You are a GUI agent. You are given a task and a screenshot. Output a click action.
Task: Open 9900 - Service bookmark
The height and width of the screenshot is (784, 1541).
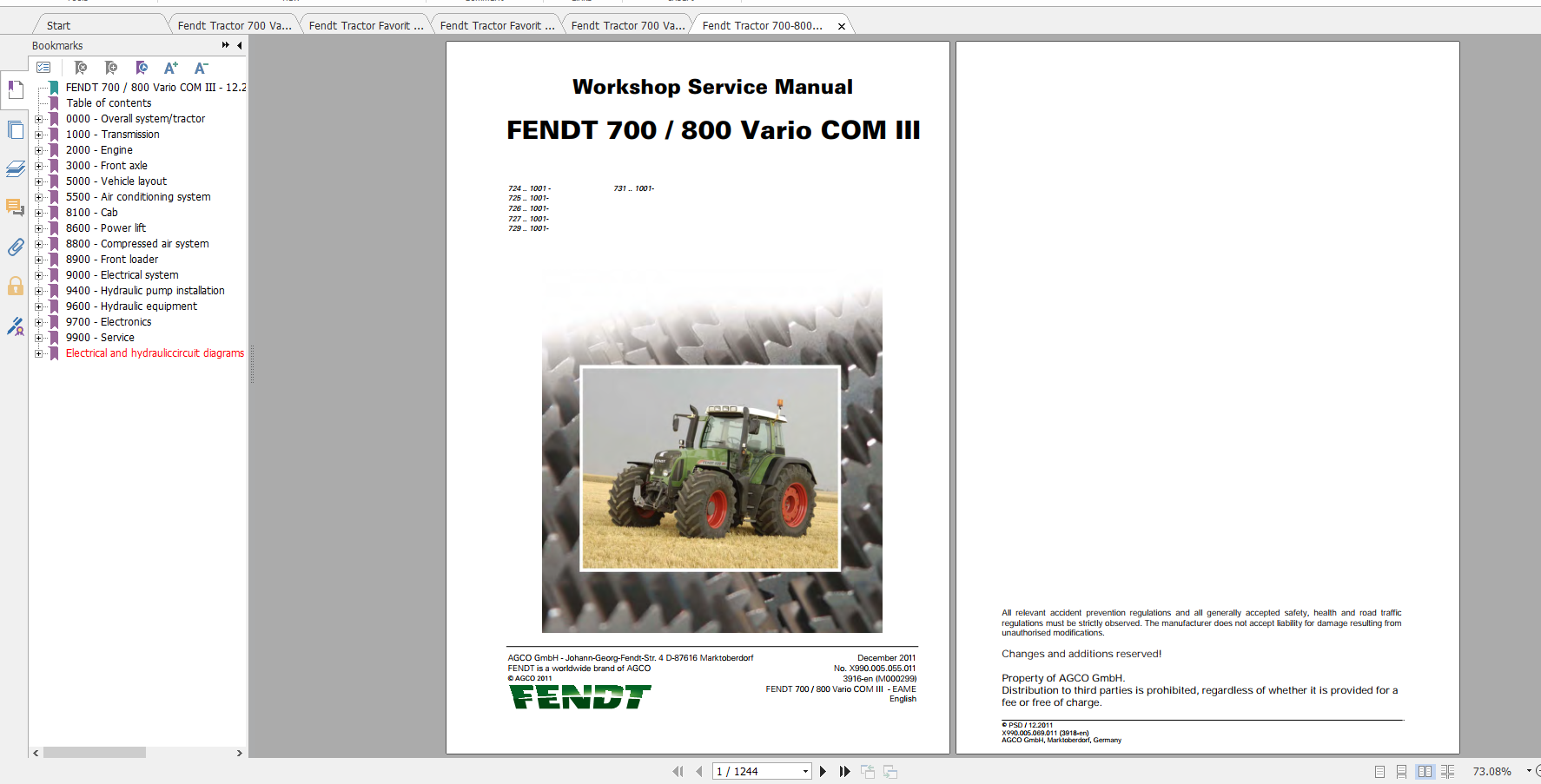point(100,338)
